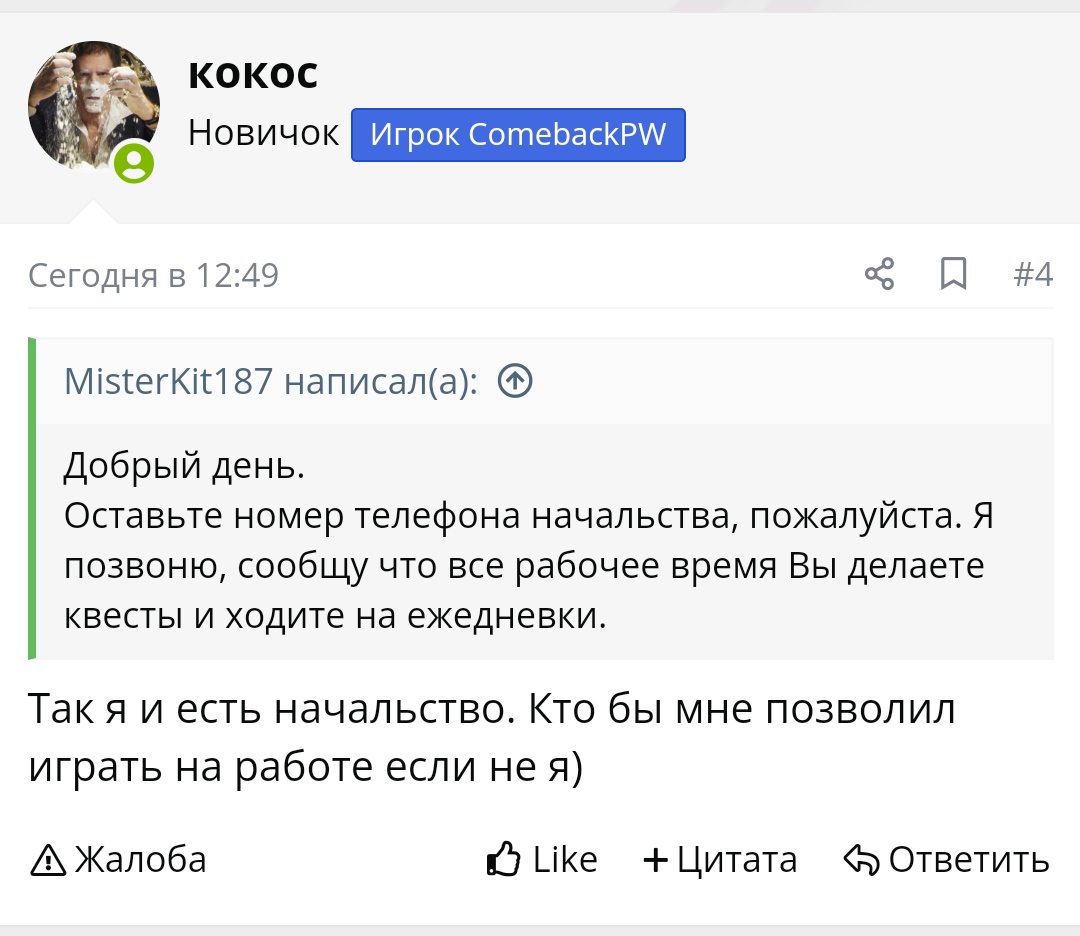The width and height of the screenshot is (1080, 936).
Task: Click the Игрок ComebackPW badge
Action: point(518,135)
